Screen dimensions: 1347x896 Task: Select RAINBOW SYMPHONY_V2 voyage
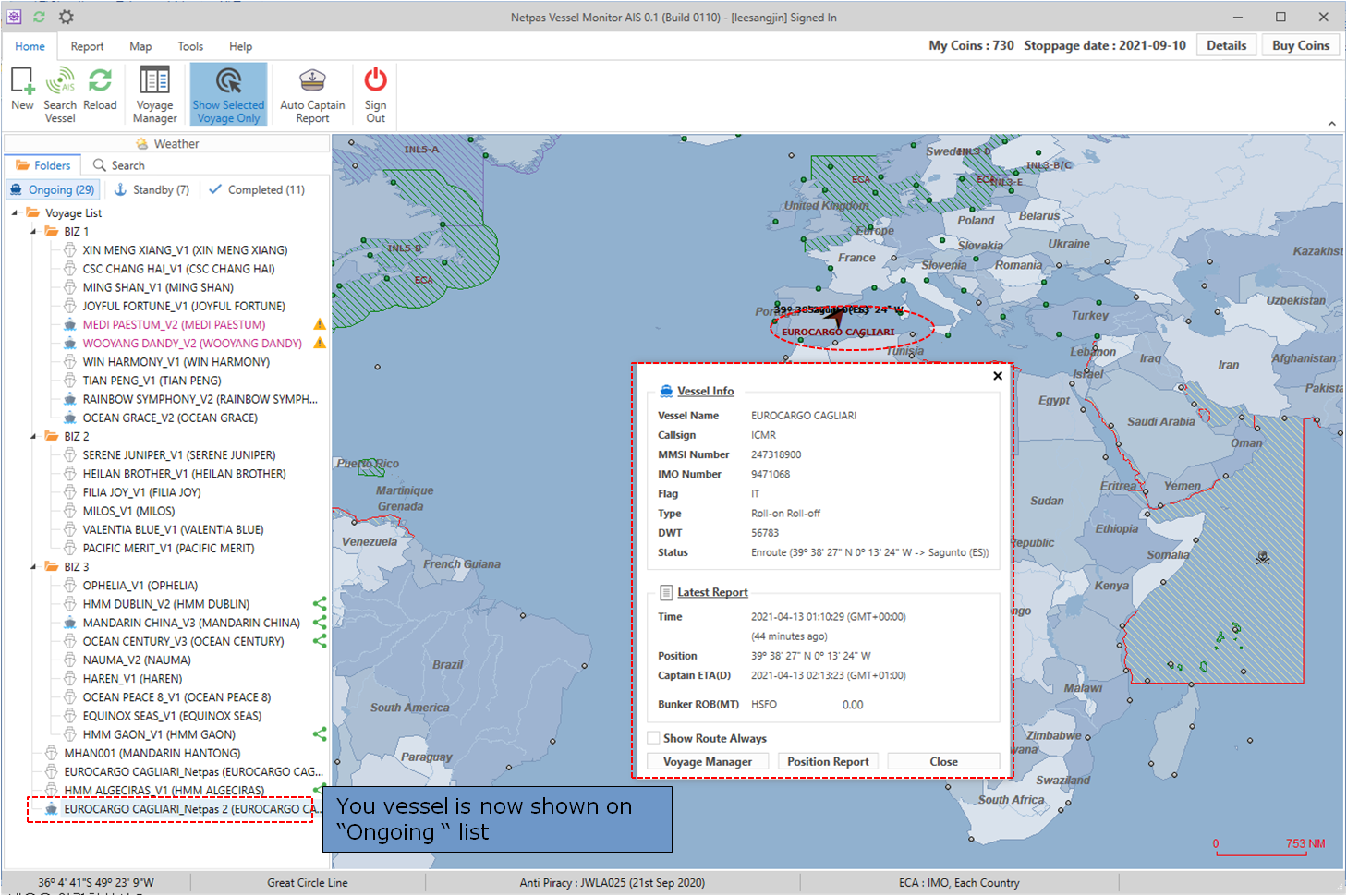coord(200,399)
